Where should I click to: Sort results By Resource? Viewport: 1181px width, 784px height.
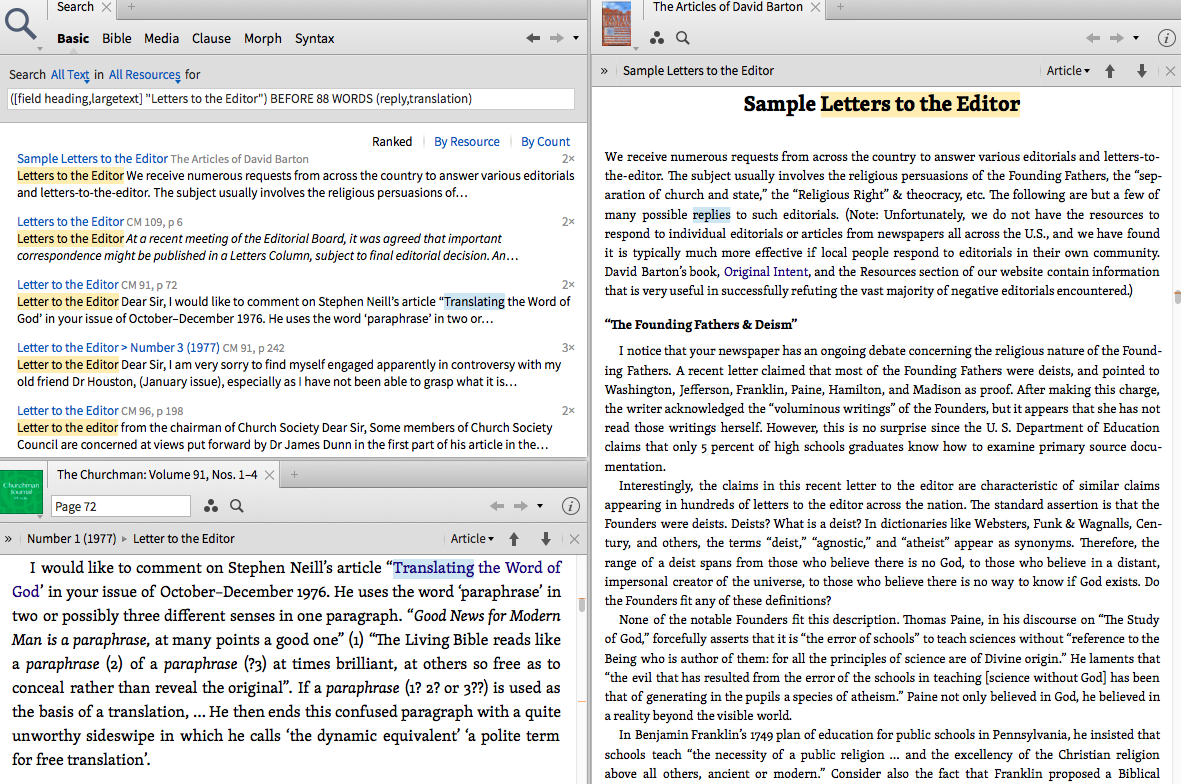[x=466, y=142]
